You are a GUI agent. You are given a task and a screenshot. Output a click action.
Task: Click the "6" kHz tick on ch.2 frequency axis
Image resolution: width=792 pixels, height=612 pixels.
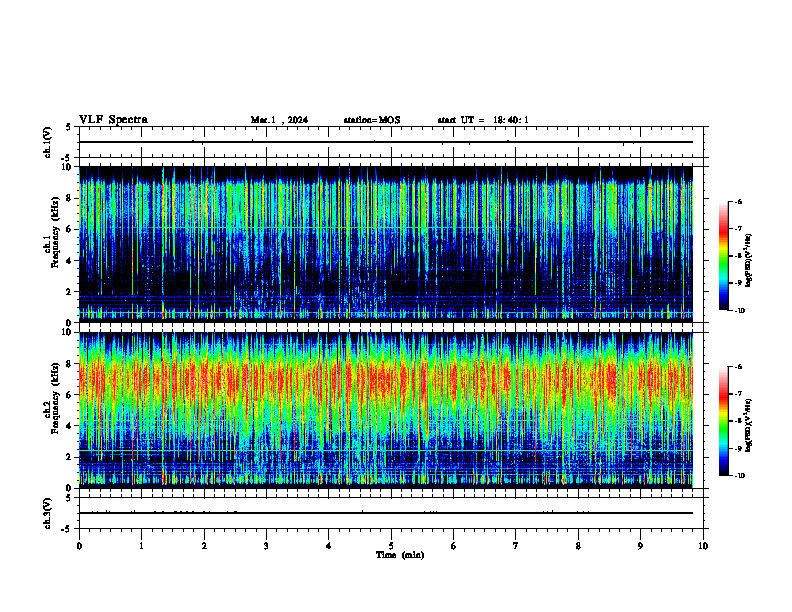click(x=70, y=395)
